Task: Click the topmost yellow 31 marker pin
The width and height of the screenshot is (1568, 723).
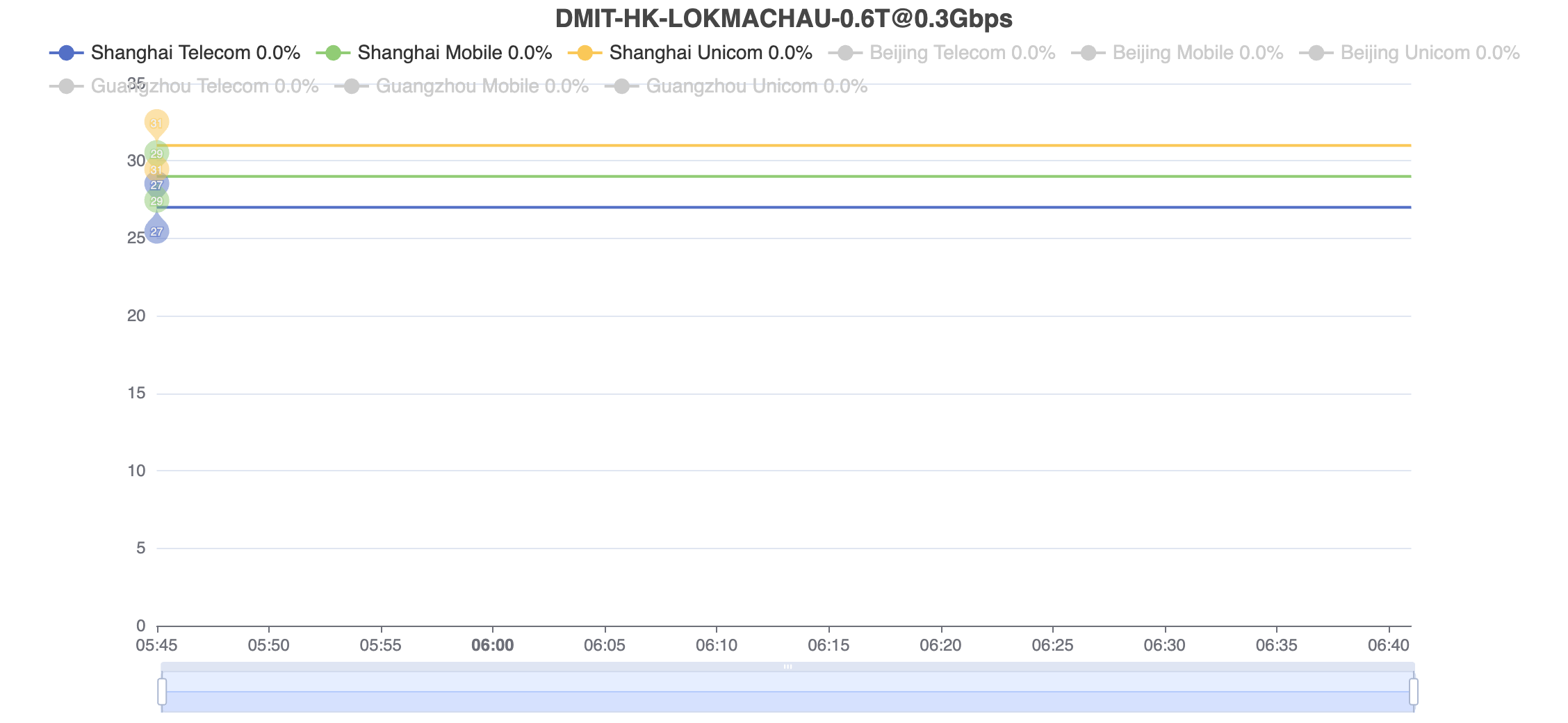Action: pos(156,122)
